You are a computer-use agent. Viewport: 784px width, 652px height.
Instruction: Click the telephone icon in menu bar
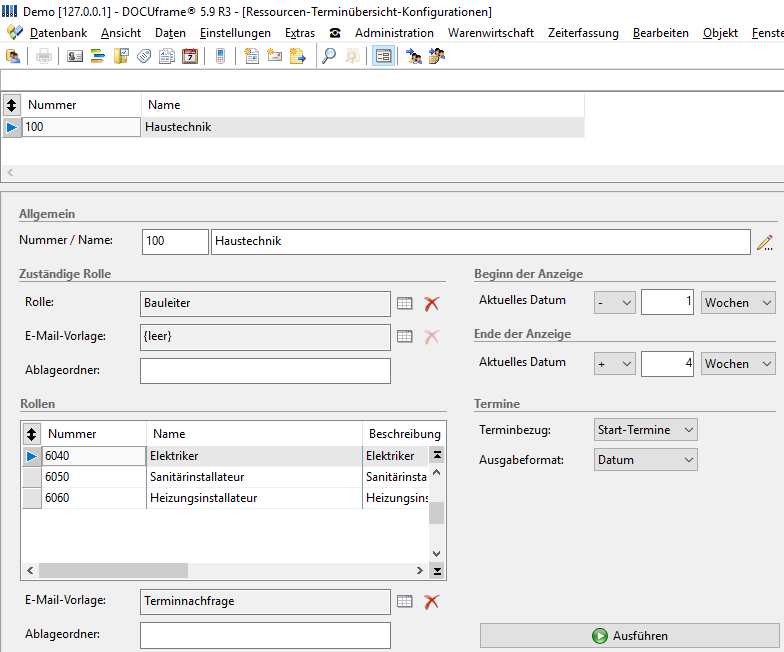click(x=335, y=33)
